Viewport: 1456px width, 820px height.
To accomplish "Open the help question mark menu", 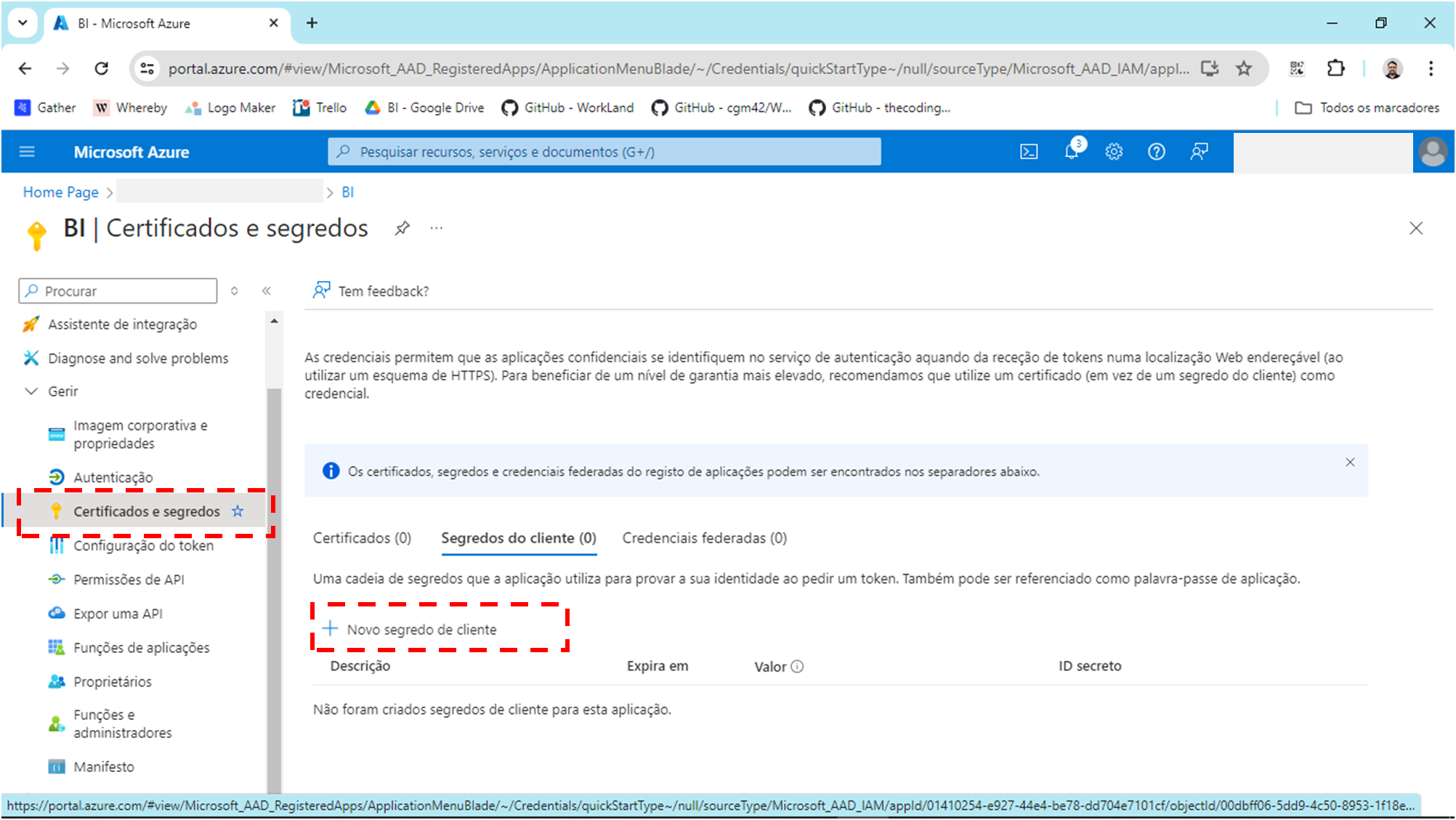I will 1156,152.
